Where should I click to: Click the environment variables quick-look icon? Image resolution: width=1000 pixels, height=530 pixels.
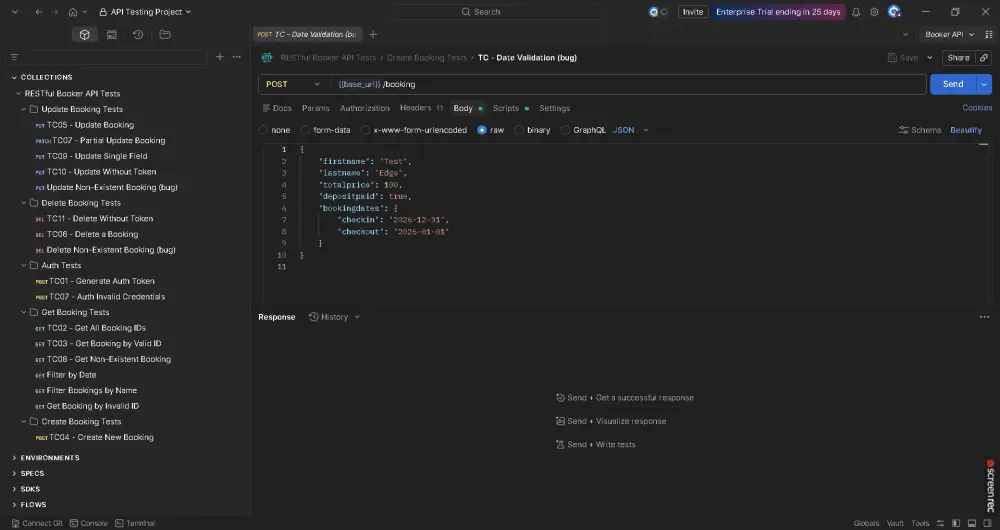(x=987, y=34)
